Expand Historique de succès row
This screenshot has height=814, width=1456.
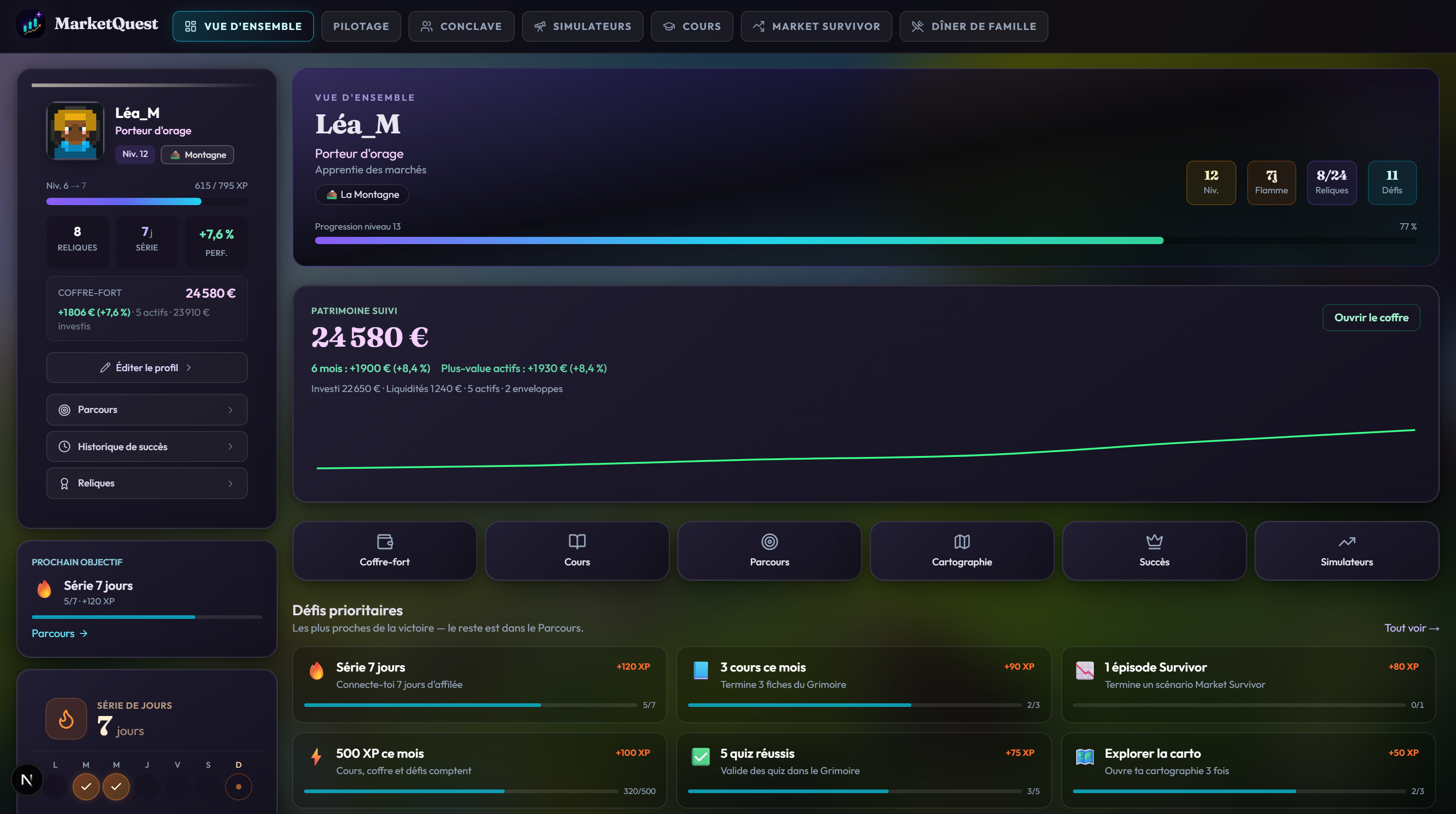pos(147,446)
